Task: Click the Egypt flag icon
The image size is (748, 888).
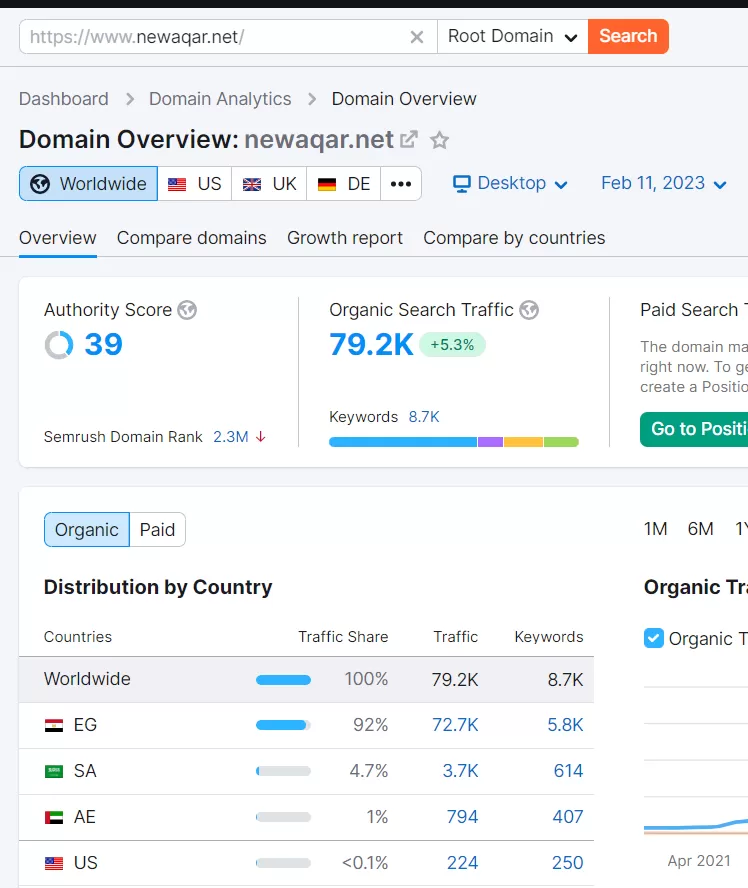Action: [x=54, y=725]
